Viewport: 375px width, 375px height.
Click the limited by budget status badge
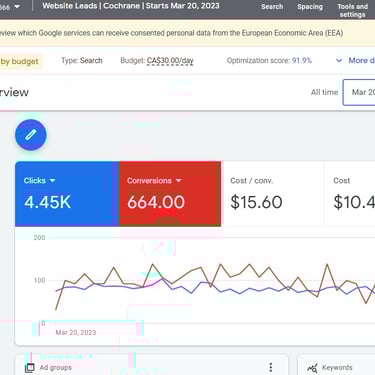pos(21,61)
